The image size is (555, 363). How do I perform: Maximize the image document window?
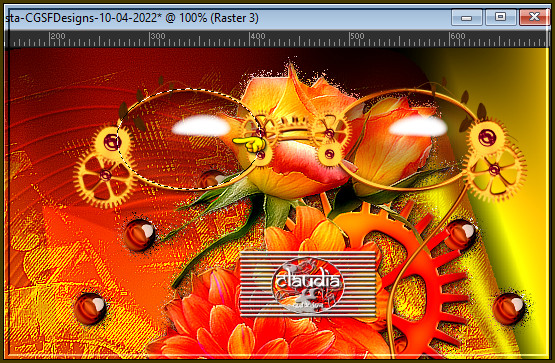click(x=500, y=17)
